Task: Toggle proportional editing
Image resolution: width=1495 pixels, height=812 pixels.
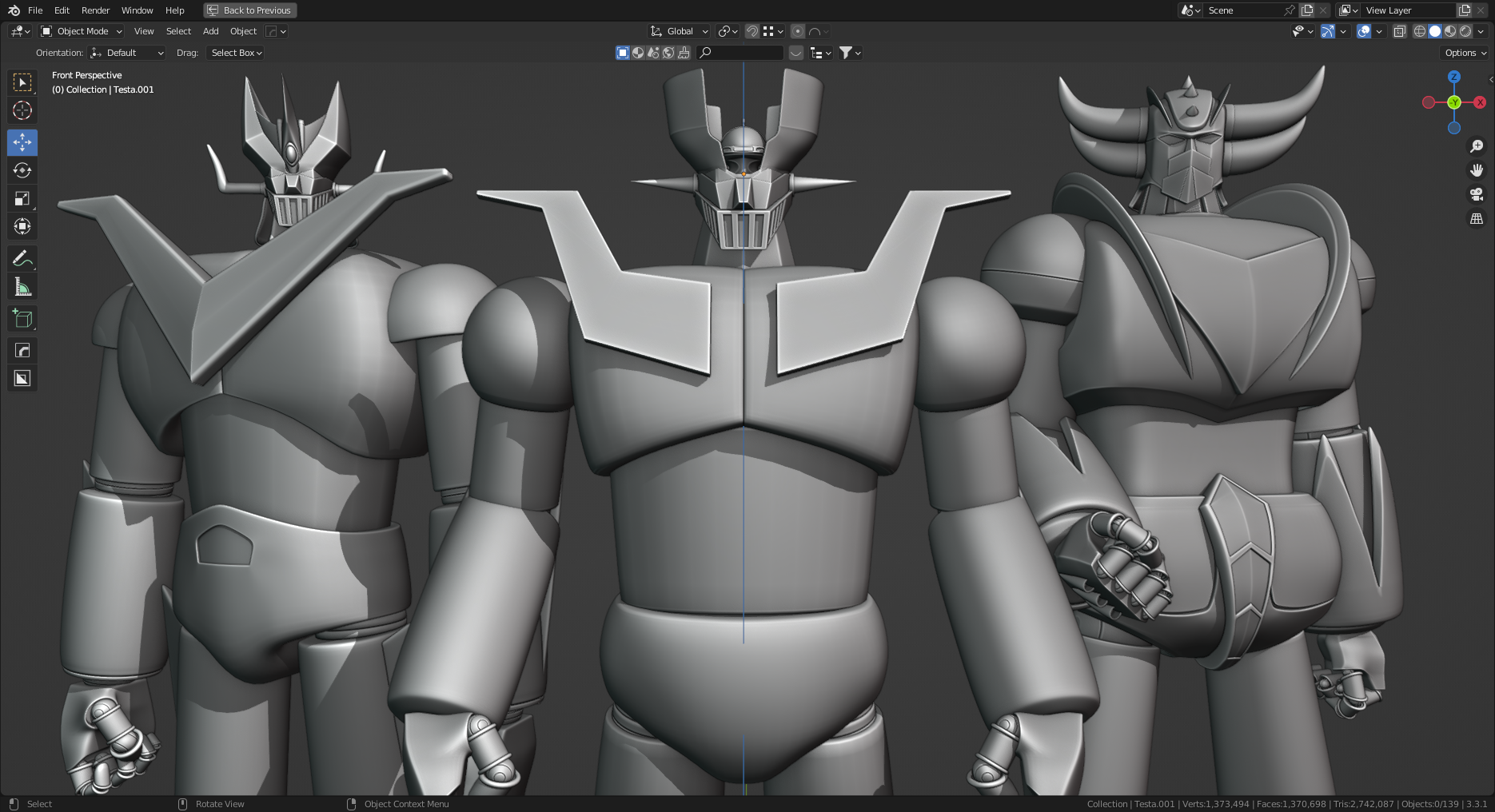Action: [798, 31]
